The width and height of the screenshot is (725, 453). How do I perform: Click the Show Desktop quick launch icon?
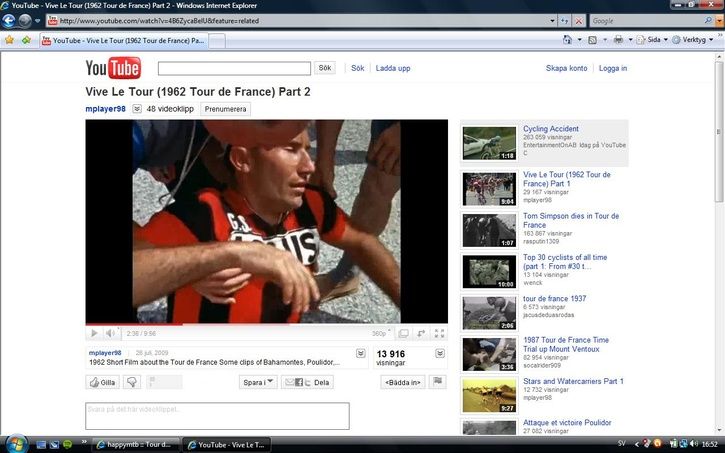point(41,445)
